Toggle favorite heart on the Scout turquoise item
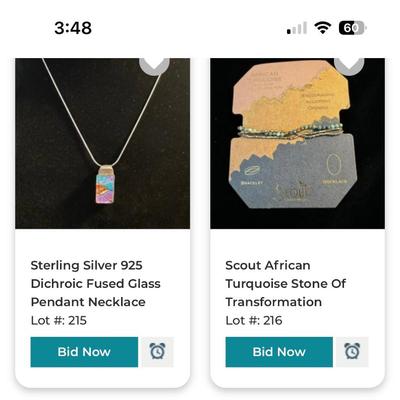This screenshot has width=400, height=400. [x=349, y=65]
